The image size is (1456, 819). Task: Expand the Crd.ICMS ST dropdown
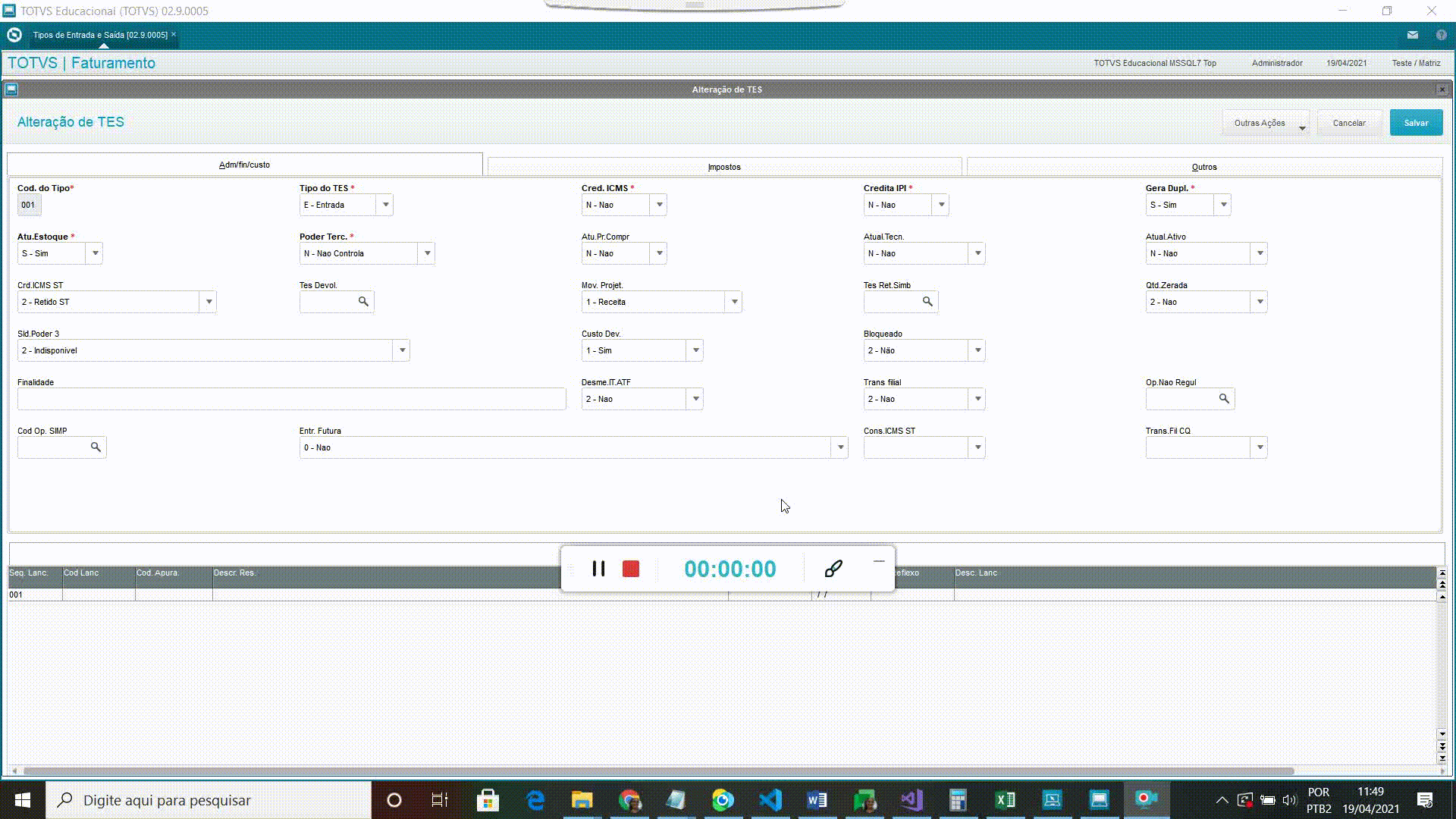209,302
